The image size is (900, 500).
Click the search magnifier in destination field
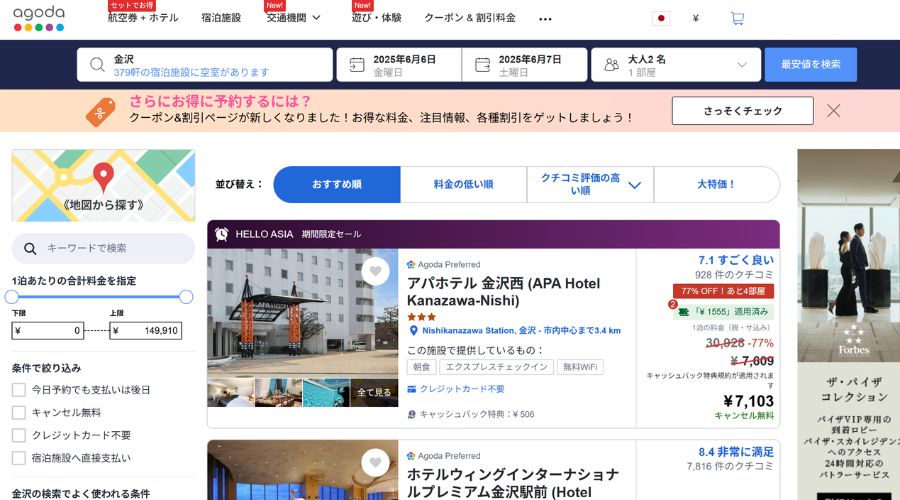coord(98,65)
